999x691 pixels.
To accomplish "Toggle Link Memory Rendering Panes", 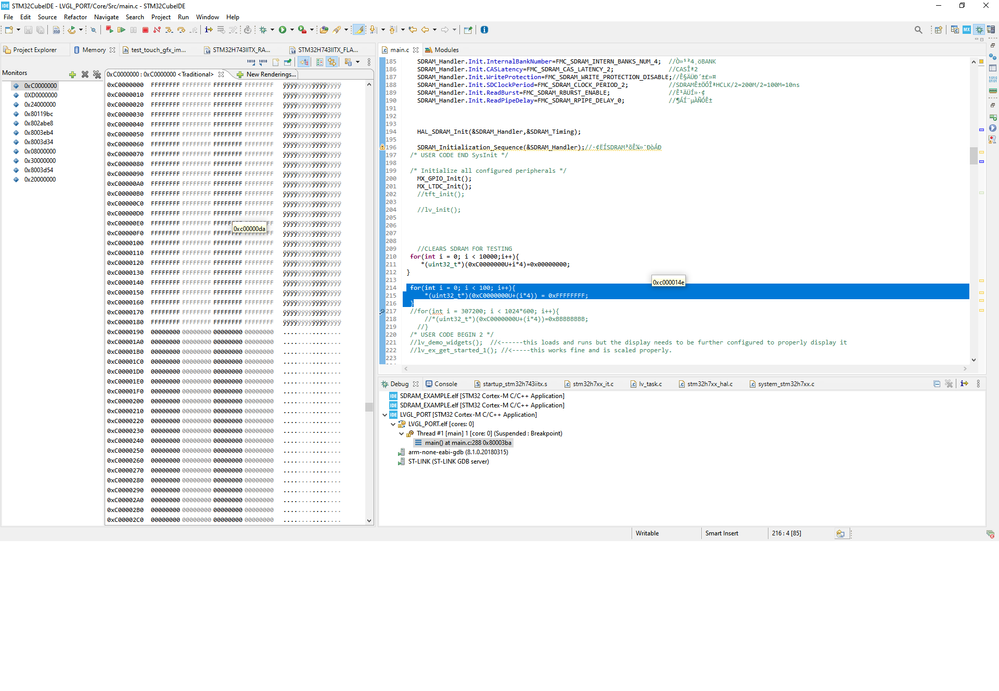I will (332, 62).
